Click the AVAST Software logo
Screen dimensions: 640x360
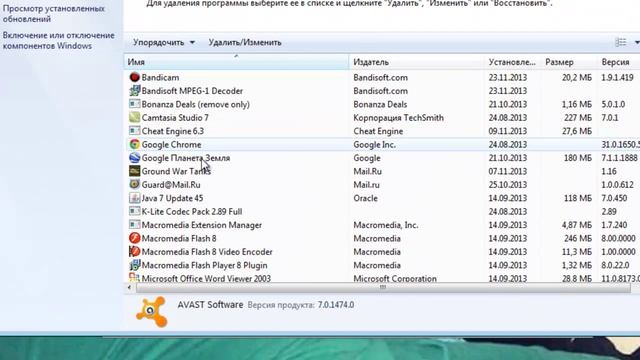152,312
